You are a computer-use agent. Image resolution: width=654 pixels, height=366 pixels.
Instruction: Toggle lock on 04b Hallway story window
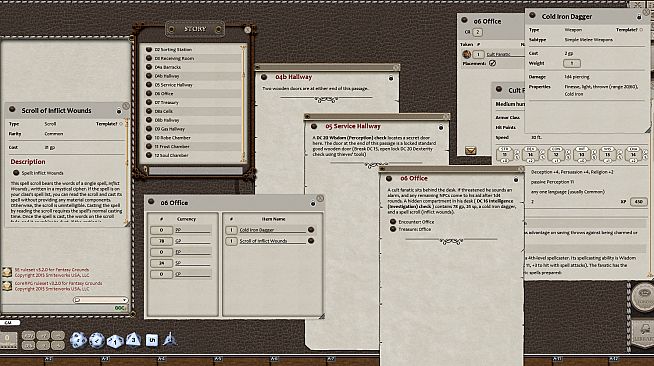[391, 78]
